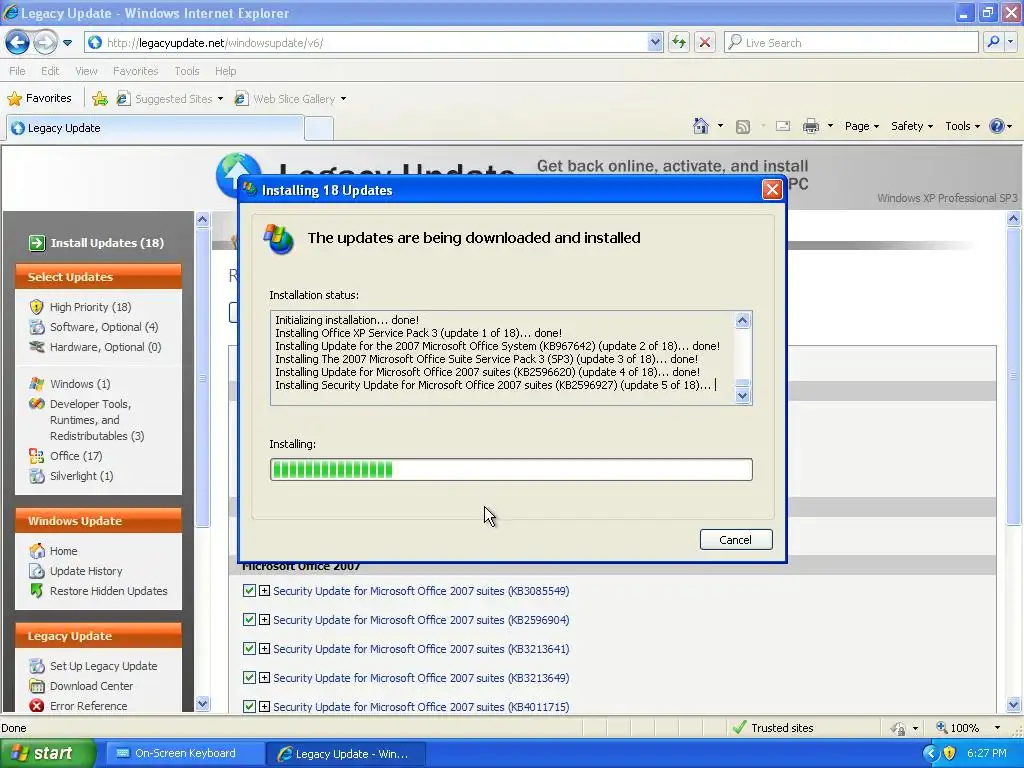Click the Hardware, Optional icon

coord(37,347)
